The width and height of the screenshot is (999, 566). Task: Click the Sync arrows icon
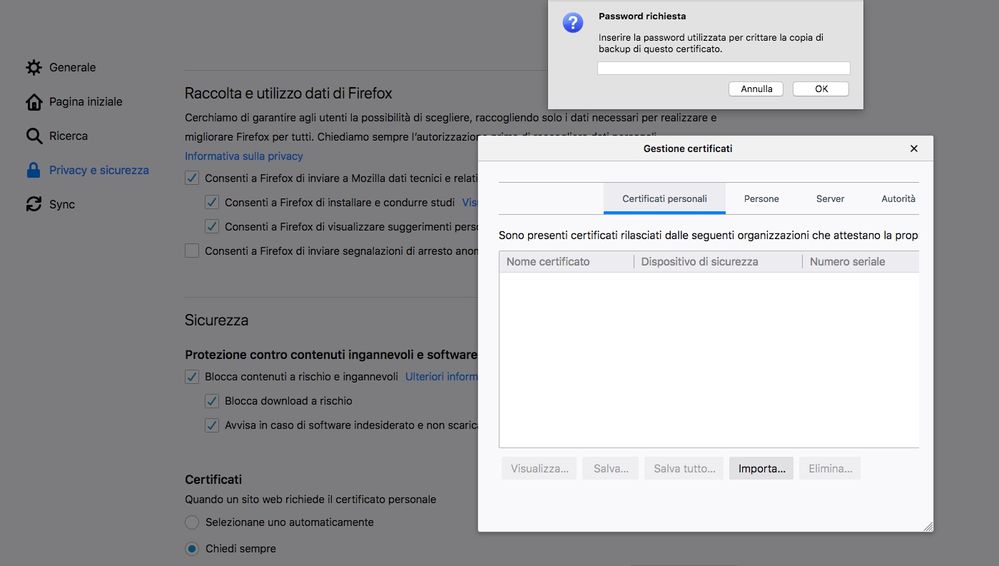pyautogui.click(x=34, y=204)
